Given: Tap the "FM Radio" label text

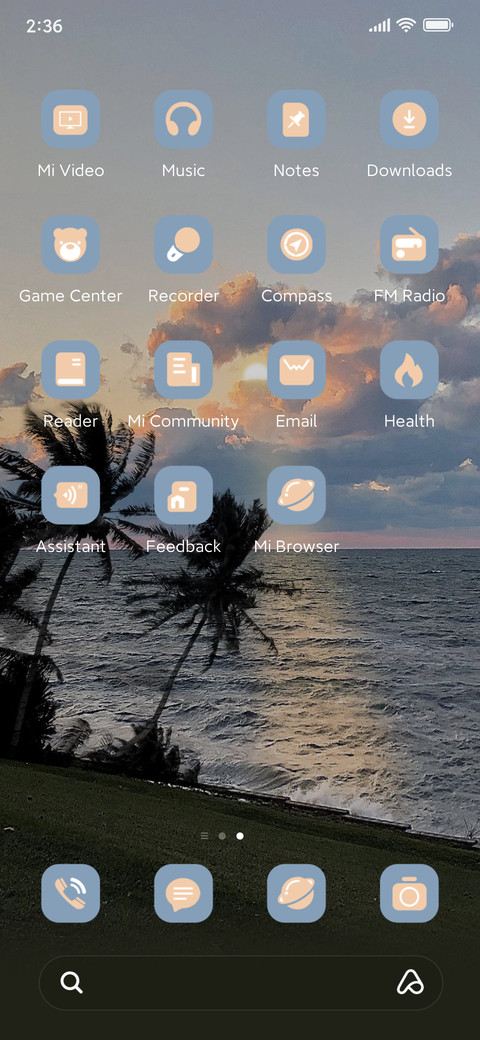Looking at the screenshot, I should click(409, 296).
